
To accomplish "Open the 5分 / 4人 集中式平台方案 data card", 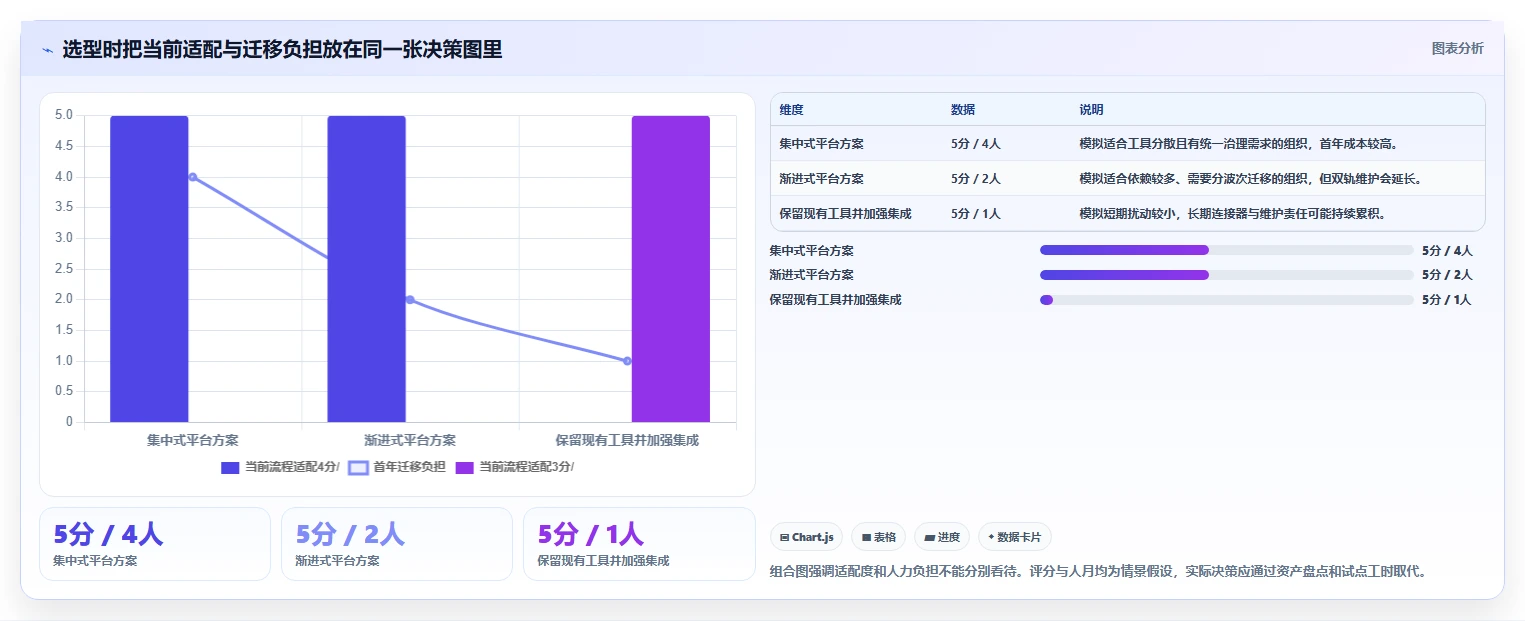I will 155,544.
